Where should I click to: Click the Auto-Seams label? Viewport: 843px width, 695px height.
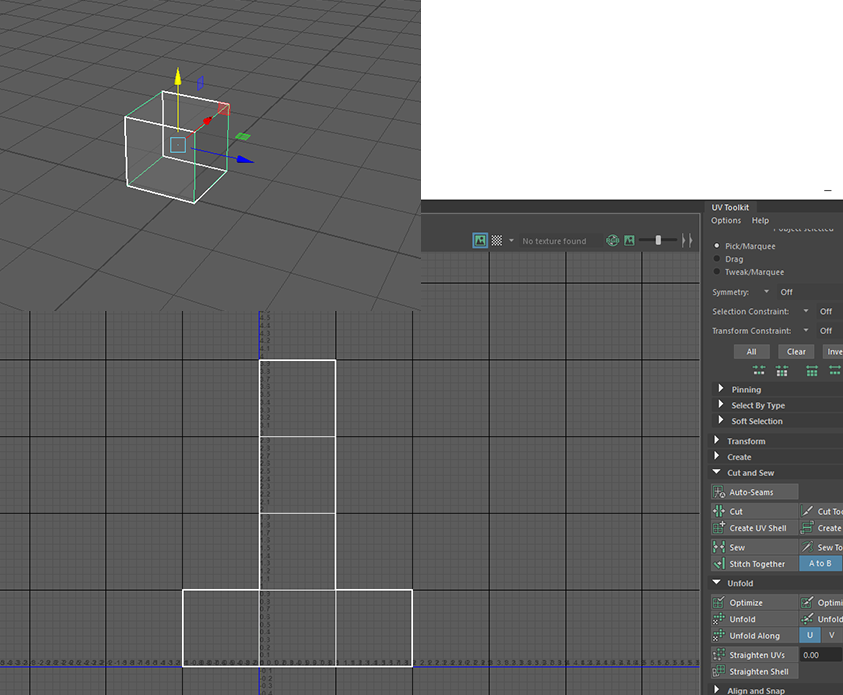751,492
